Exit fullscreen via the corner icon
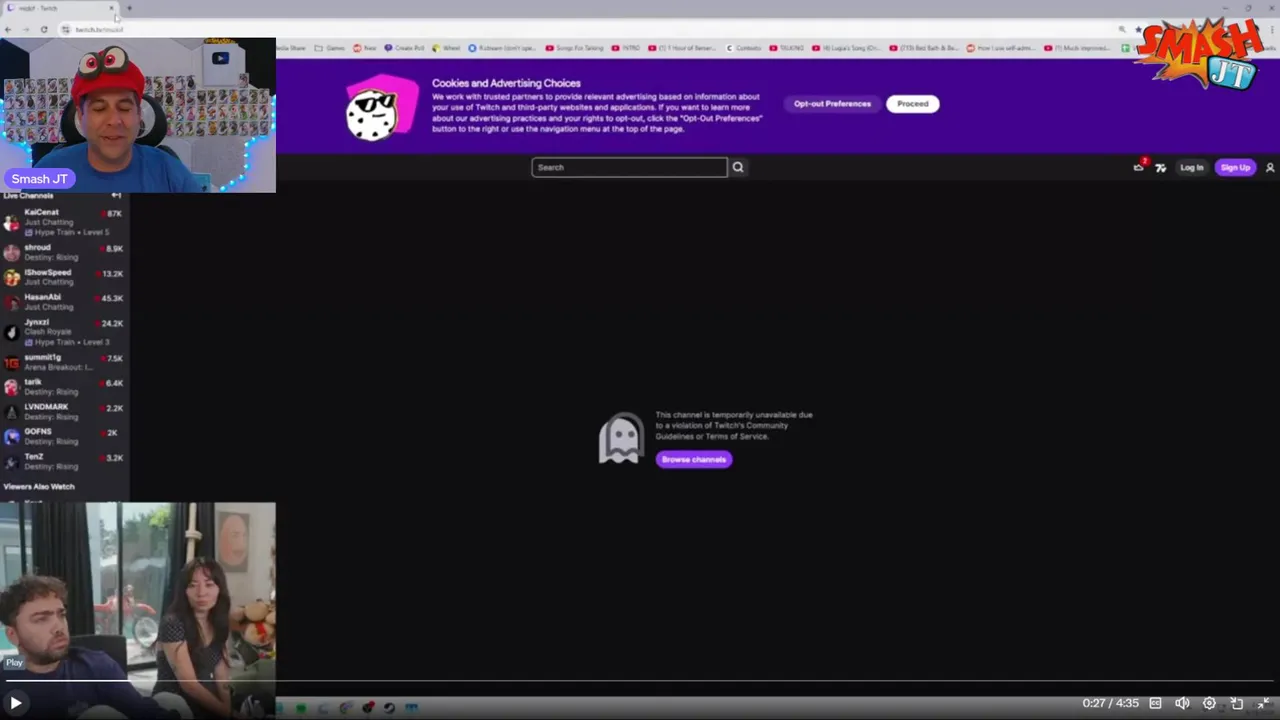The image size is (1280, 720). tap(1263, 703)
